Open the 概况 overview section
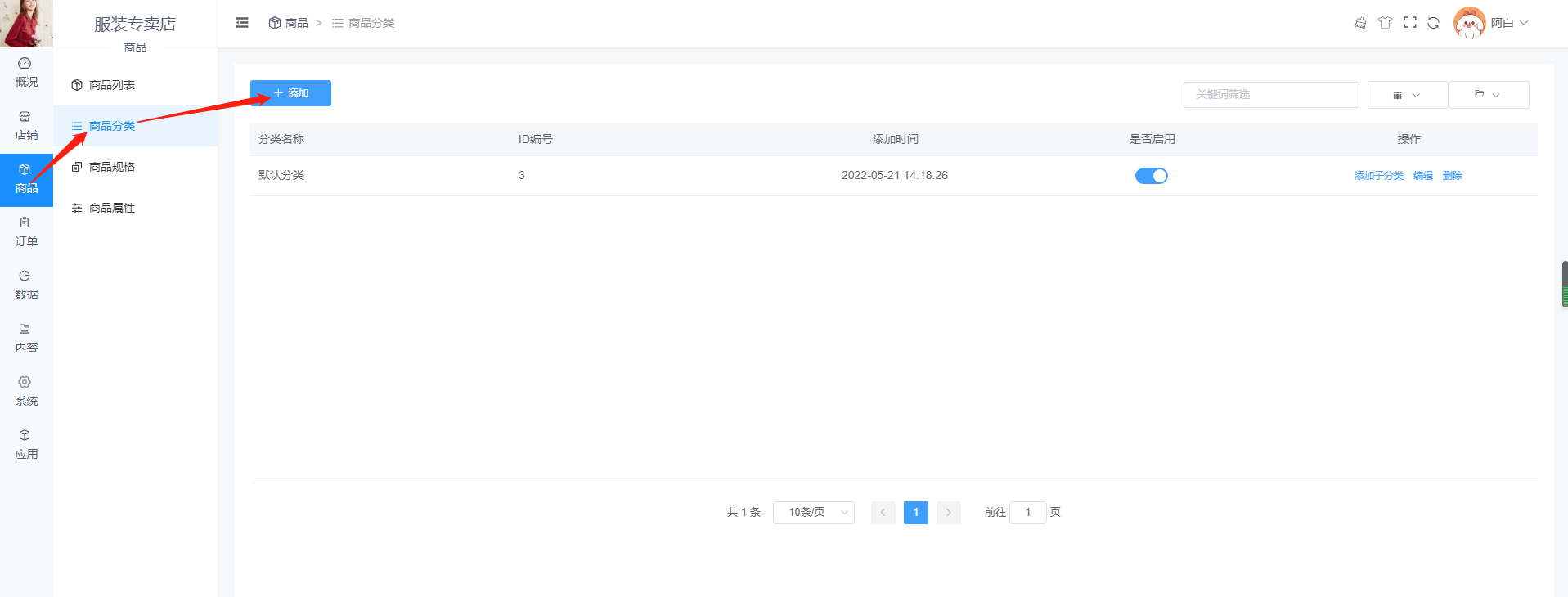 click(x=26, y=73)
